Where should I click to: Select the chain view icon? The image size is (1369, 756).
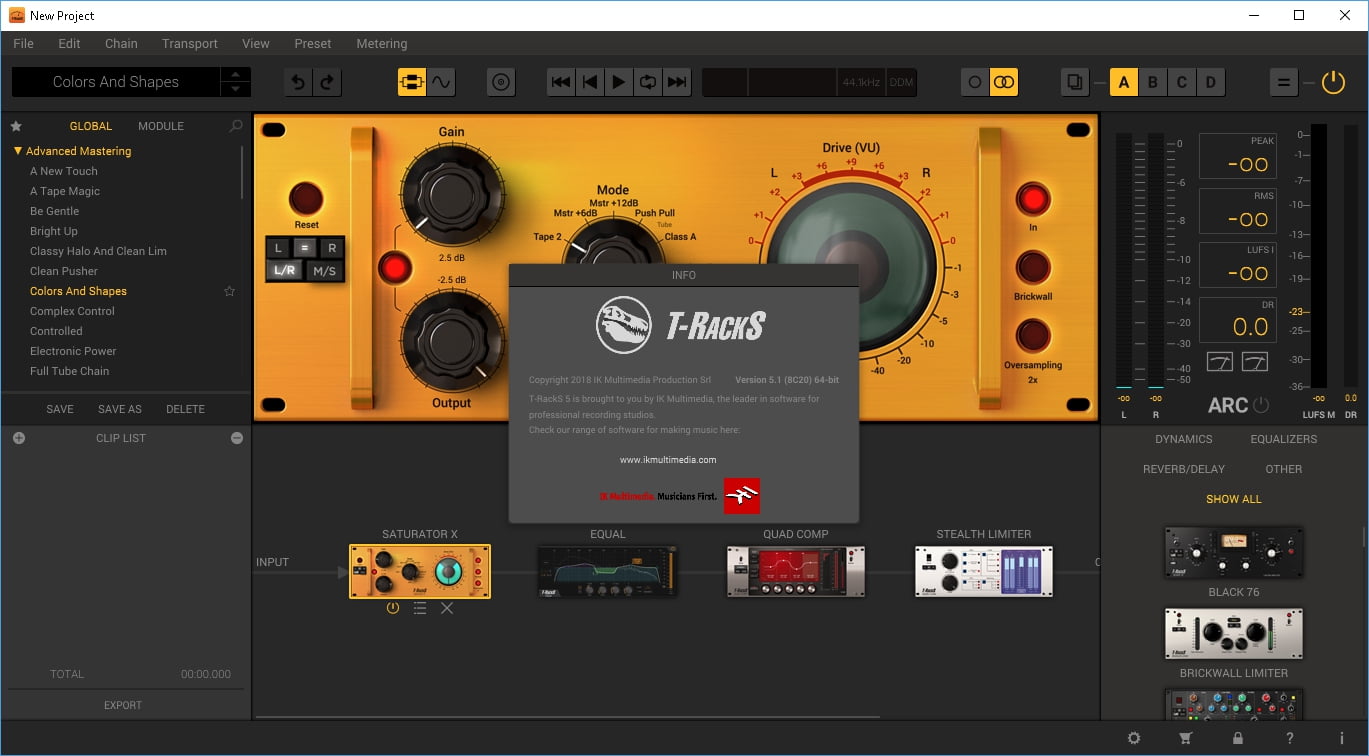[412, 82]
